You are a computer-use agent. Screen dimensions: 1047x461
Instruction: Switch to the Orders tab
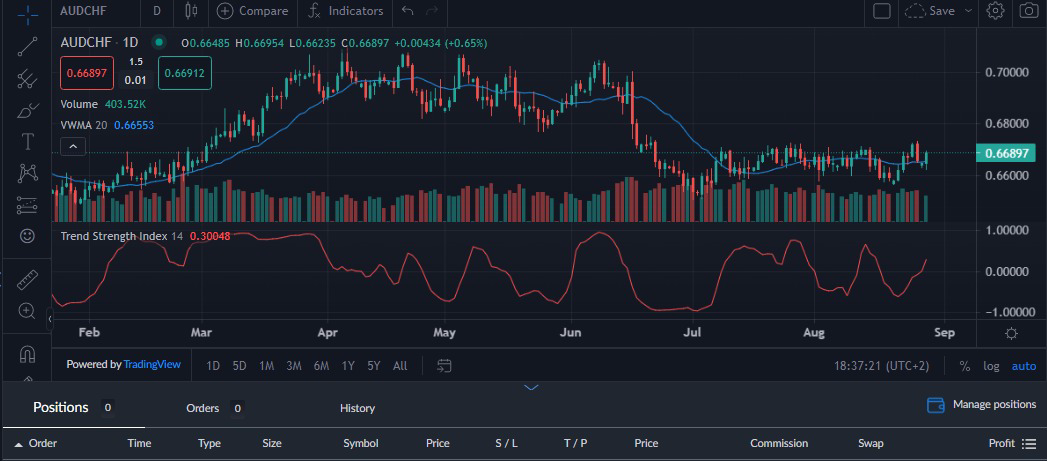[x=203, y=408]
